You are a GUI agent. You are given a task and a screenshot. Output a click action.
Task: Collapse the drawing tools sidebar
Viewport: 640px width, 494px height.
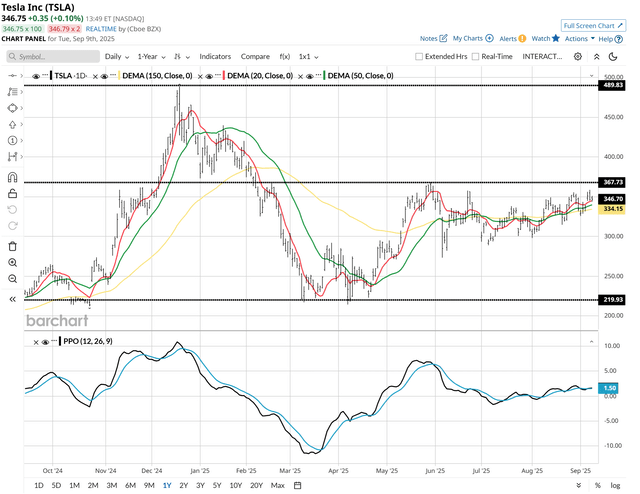(x=12, y=299)
